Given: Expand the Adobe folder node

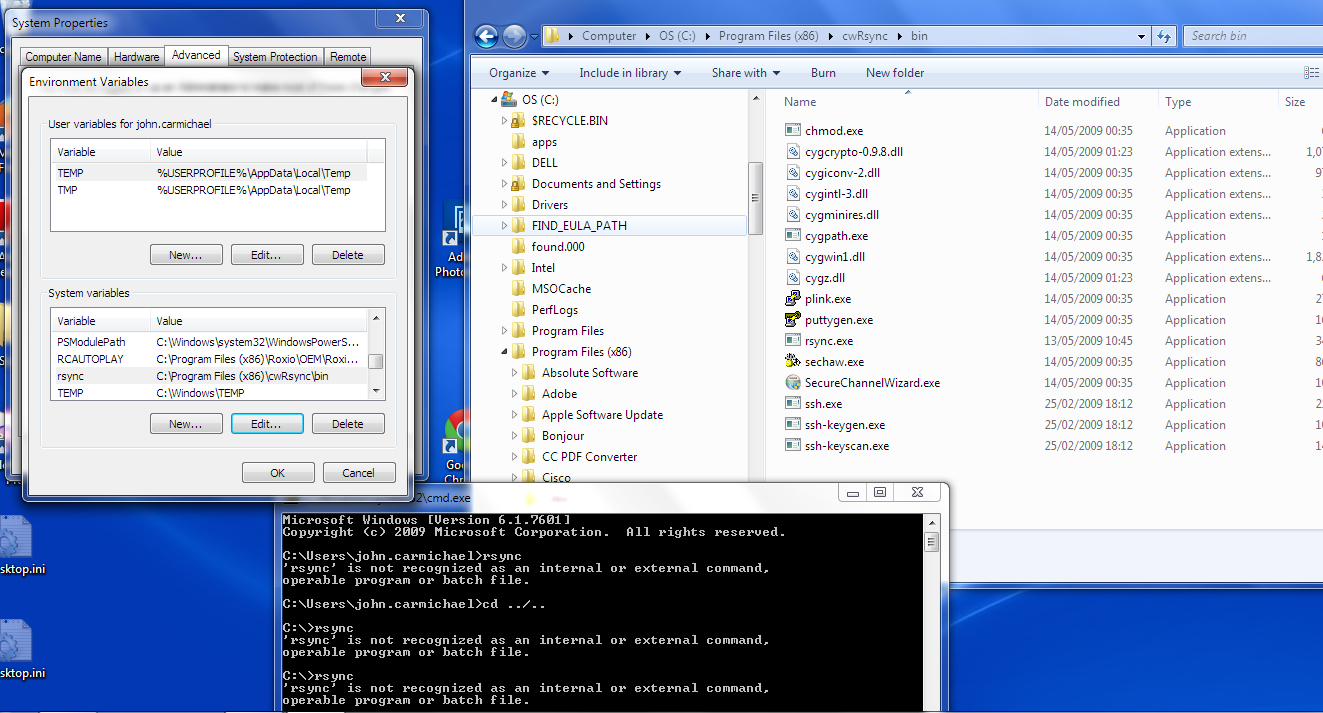Looking at the screenshot, I should click(514, 394).
